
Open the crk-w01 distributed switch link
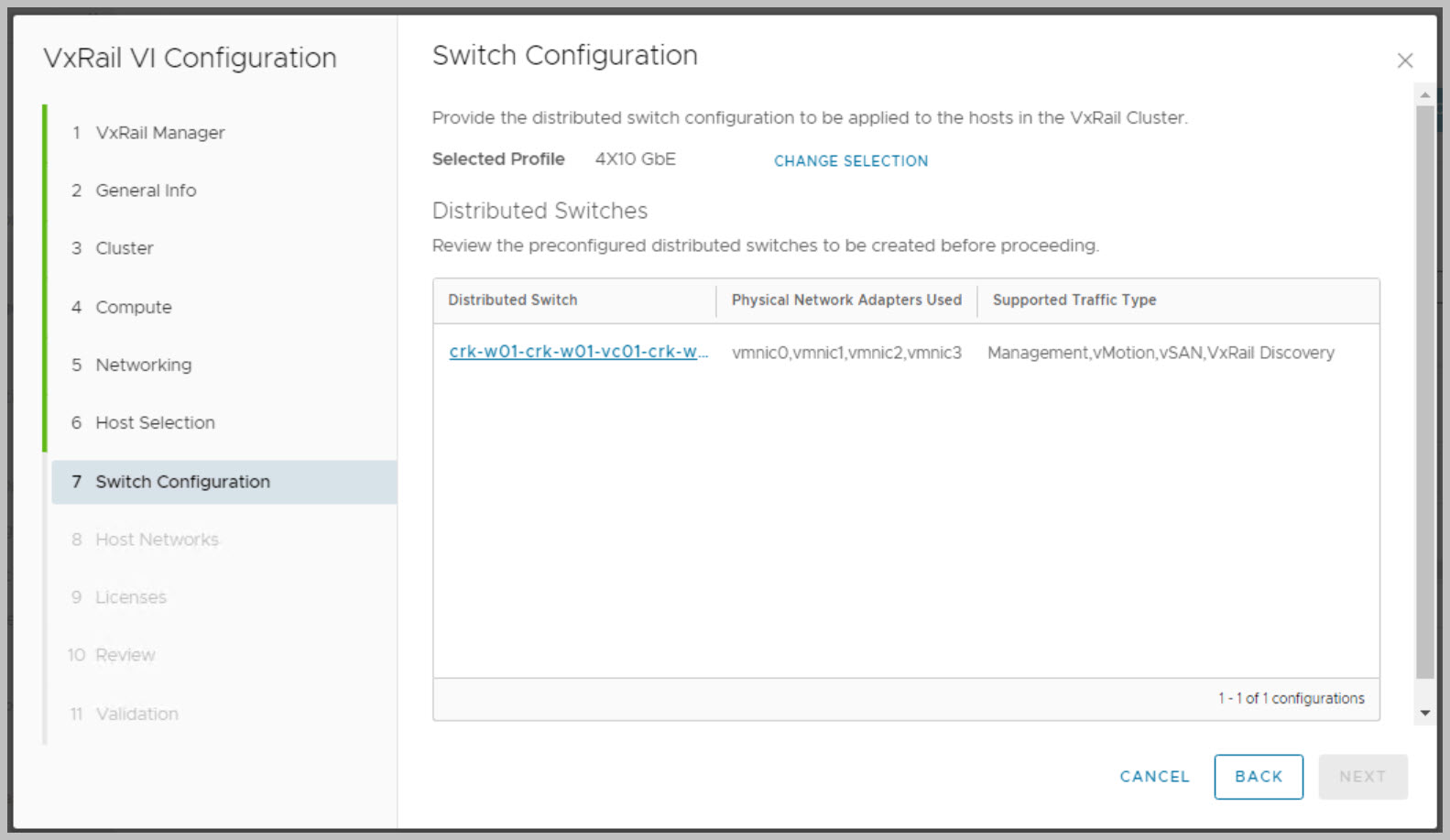(x=578, y=352)
